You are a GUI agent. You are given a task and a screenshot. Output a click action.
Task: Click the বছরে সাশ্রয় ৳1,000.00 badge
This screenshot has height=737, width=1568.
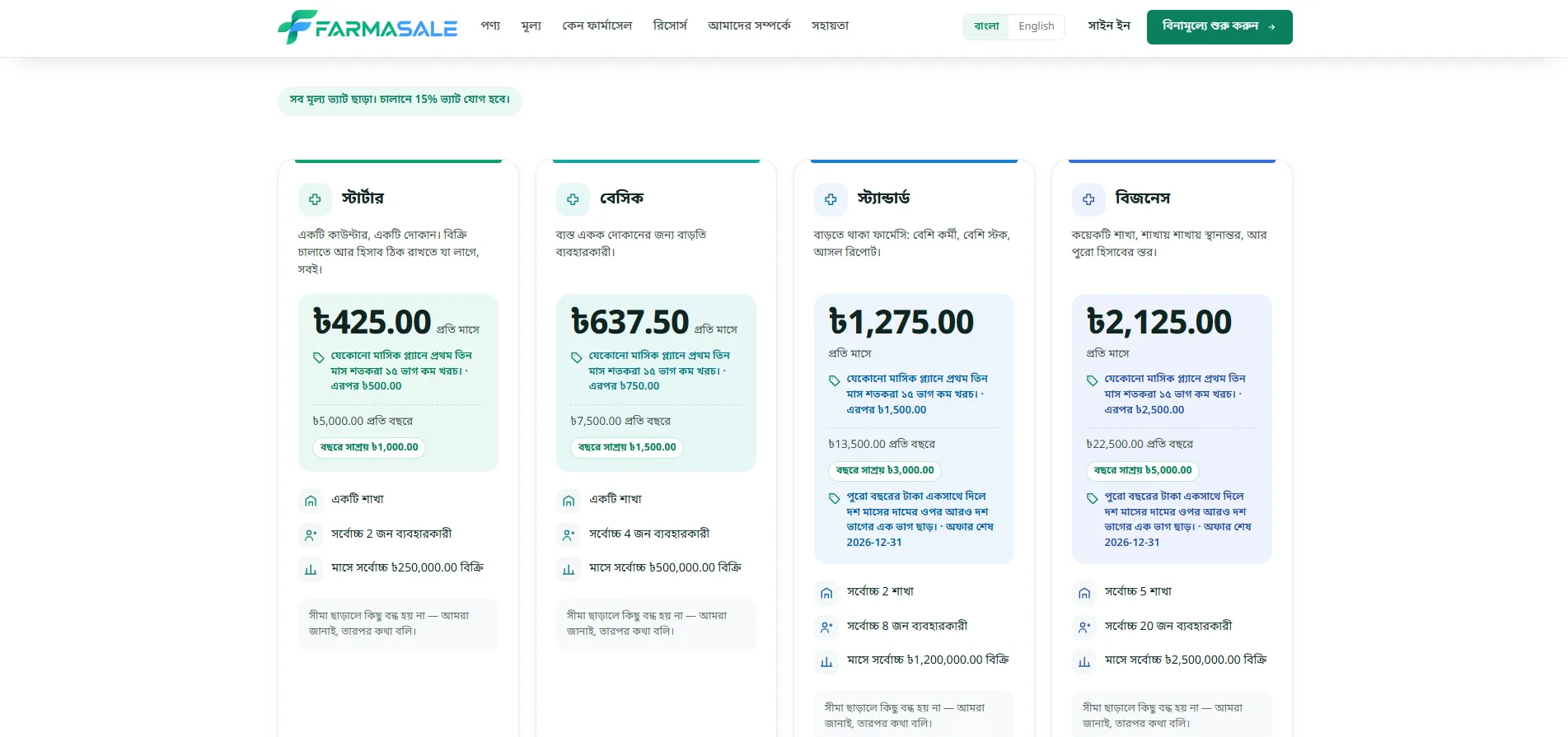(369, 447)
